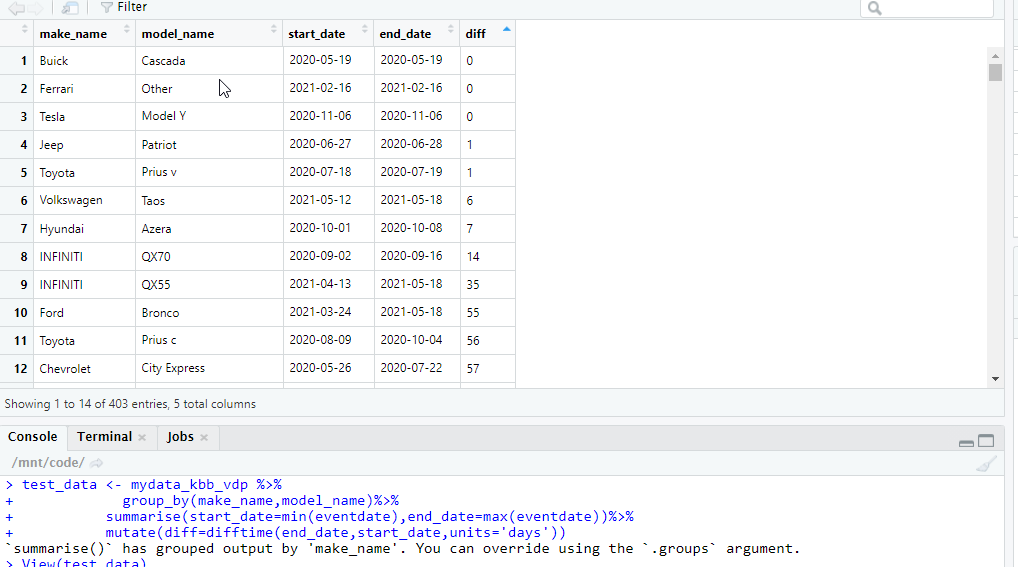The height and width of the screenshot is (567, 1018).
Task: Click diff value 35 for QX55
Action: [x=488, y=284]
